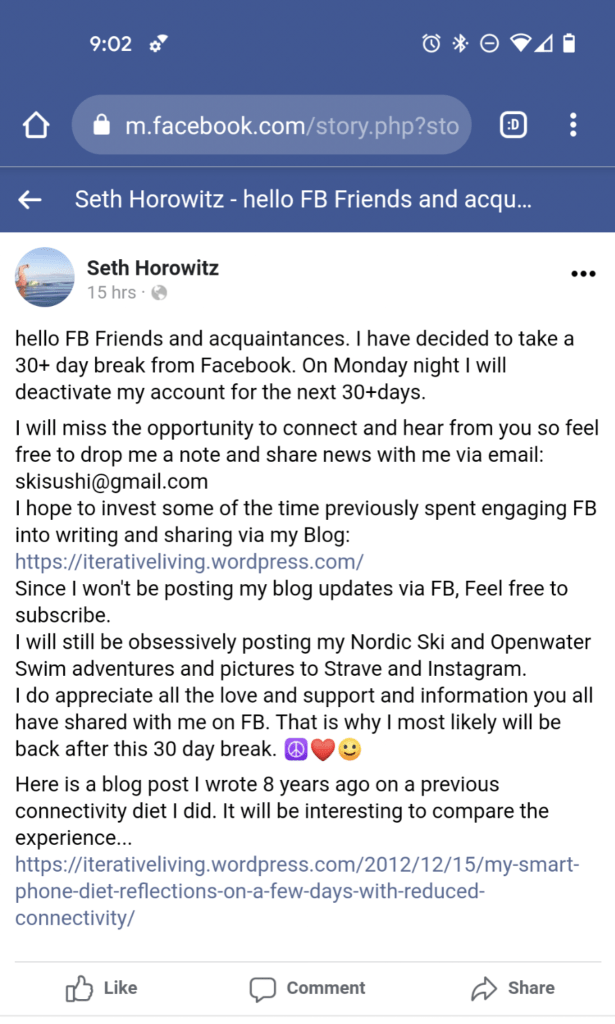The image size is (615, 1024).
Task: Tap the Share arrow icon
Action: tap(485, 989)
